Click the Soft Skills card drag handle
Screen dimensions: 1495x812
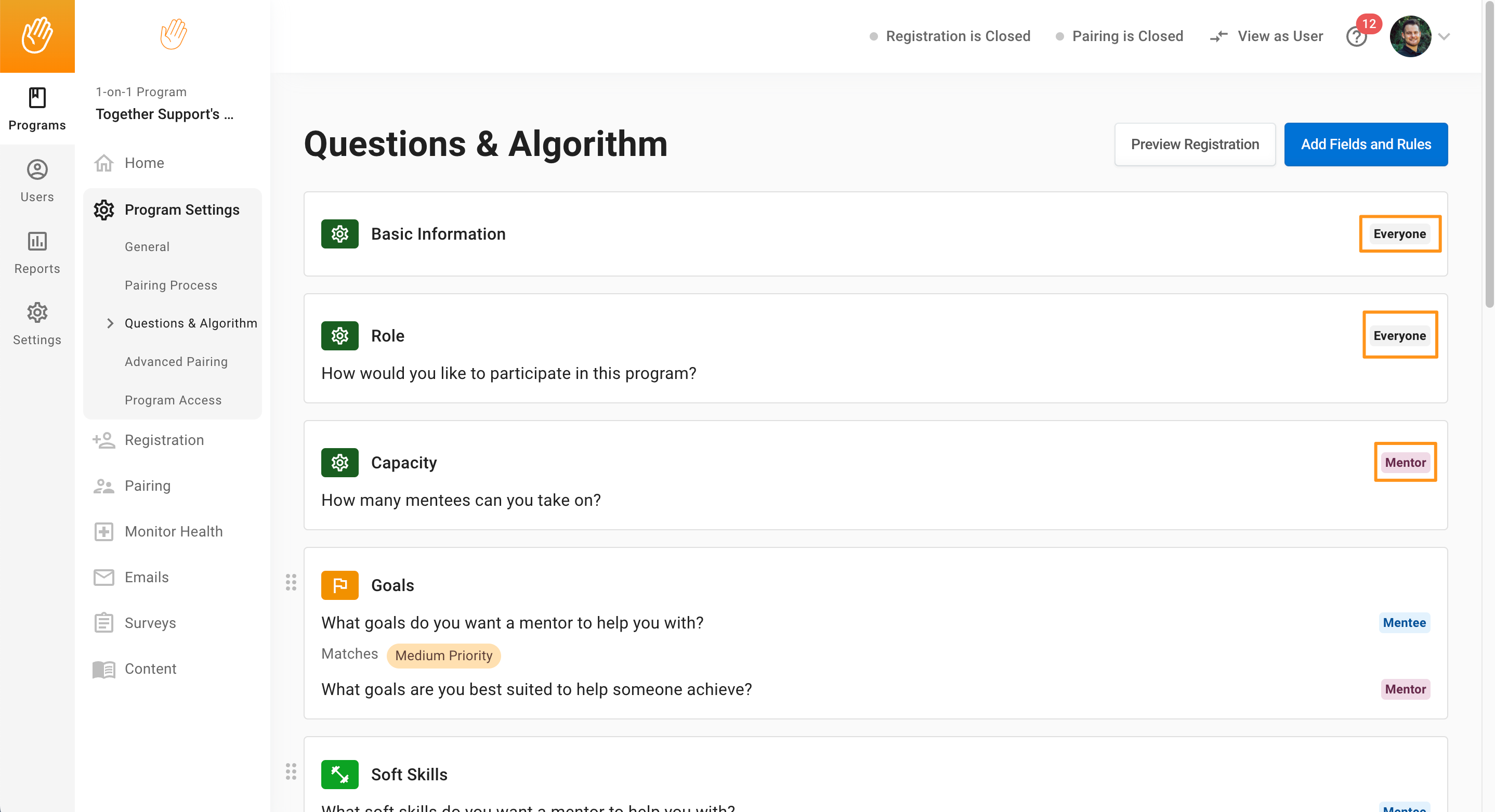click(x=291, y=771)
